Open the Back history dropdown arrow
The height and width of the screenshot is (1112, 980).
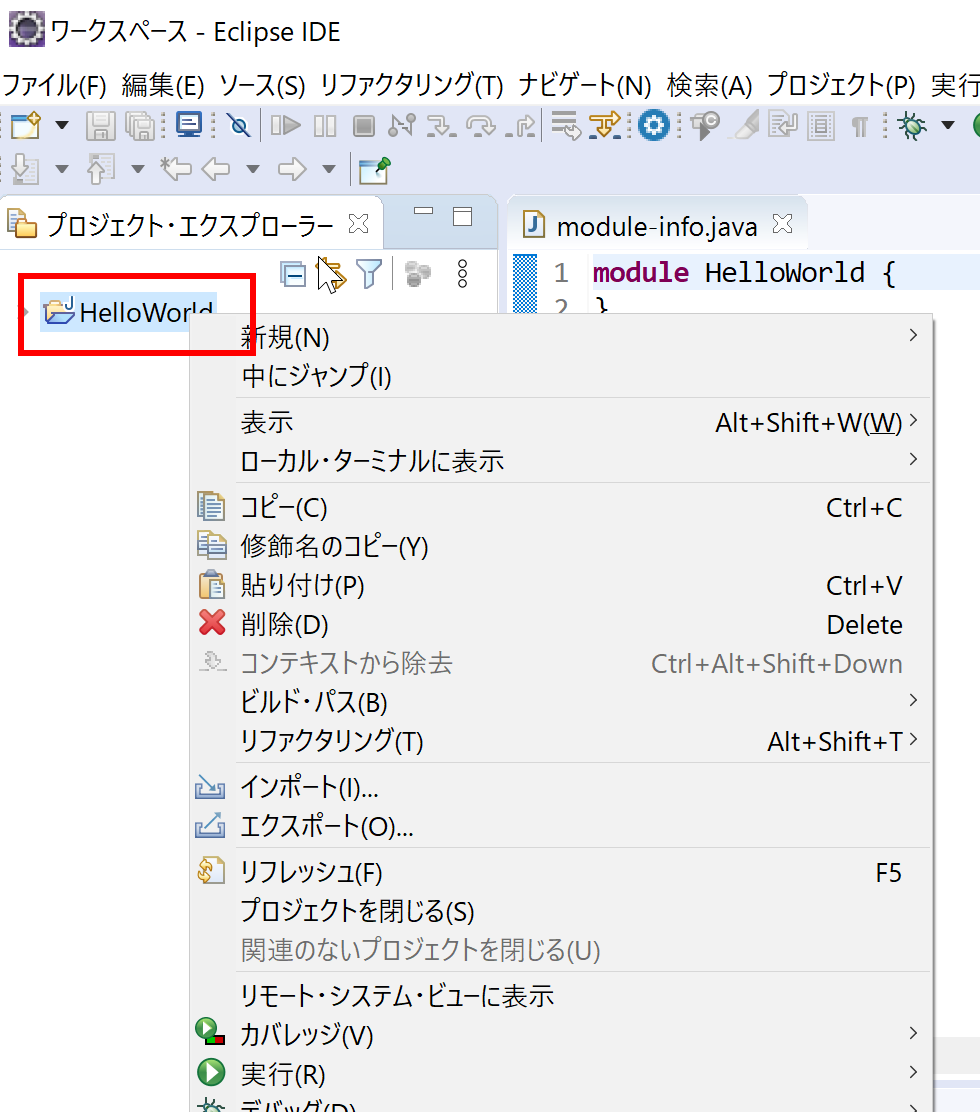(x=252, y=169)
